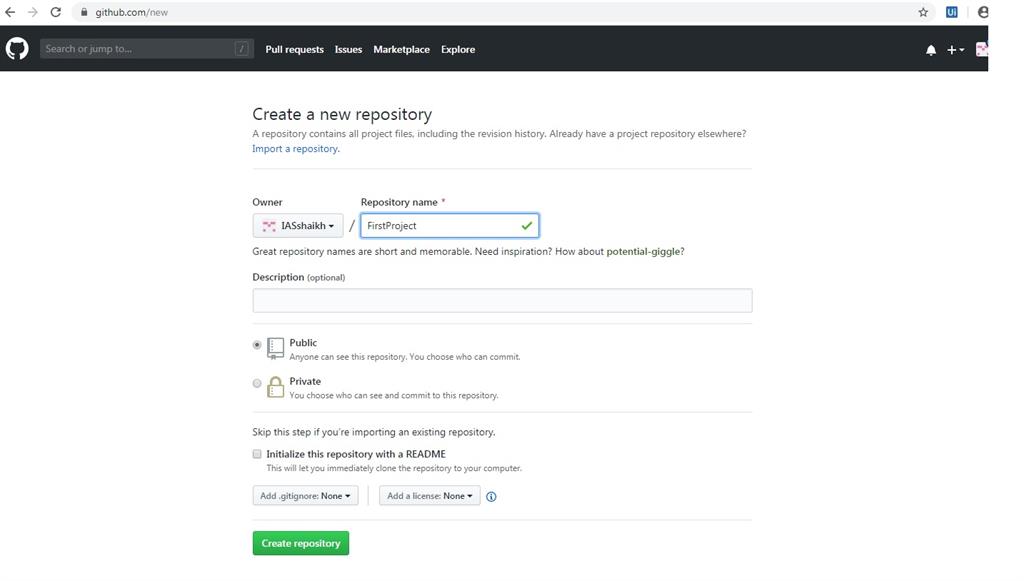Expand the IASshaikh owner dropdown

[x=298, y=225]
